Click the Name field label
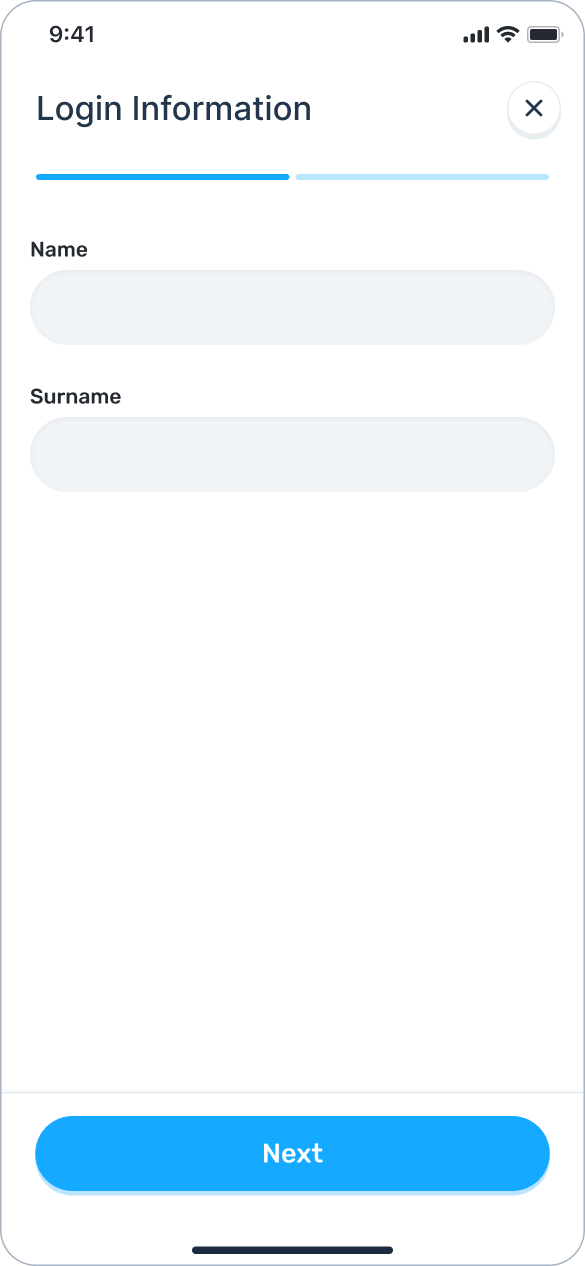The width and height of the screenshot is (585, 1266). coord(59,250)
